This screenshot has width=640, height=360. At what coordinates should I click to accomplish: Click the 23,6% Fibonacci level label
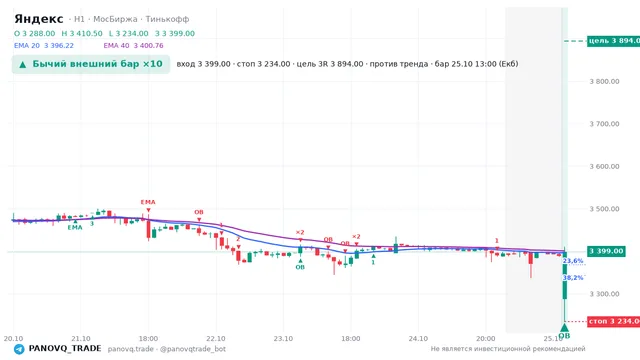(573, 261)
